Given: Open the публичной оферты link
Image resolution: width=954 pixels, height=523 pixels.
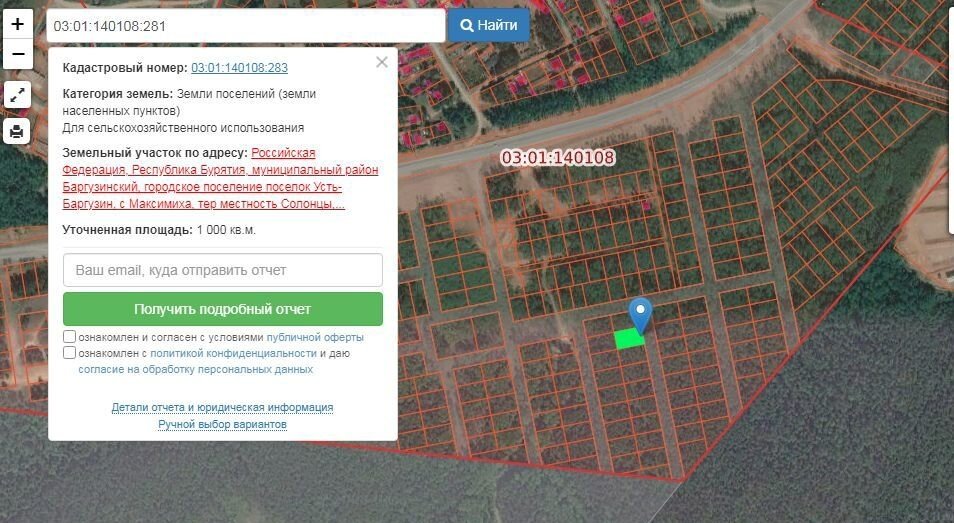Looking at the screenshot, I should click(315, 338).
